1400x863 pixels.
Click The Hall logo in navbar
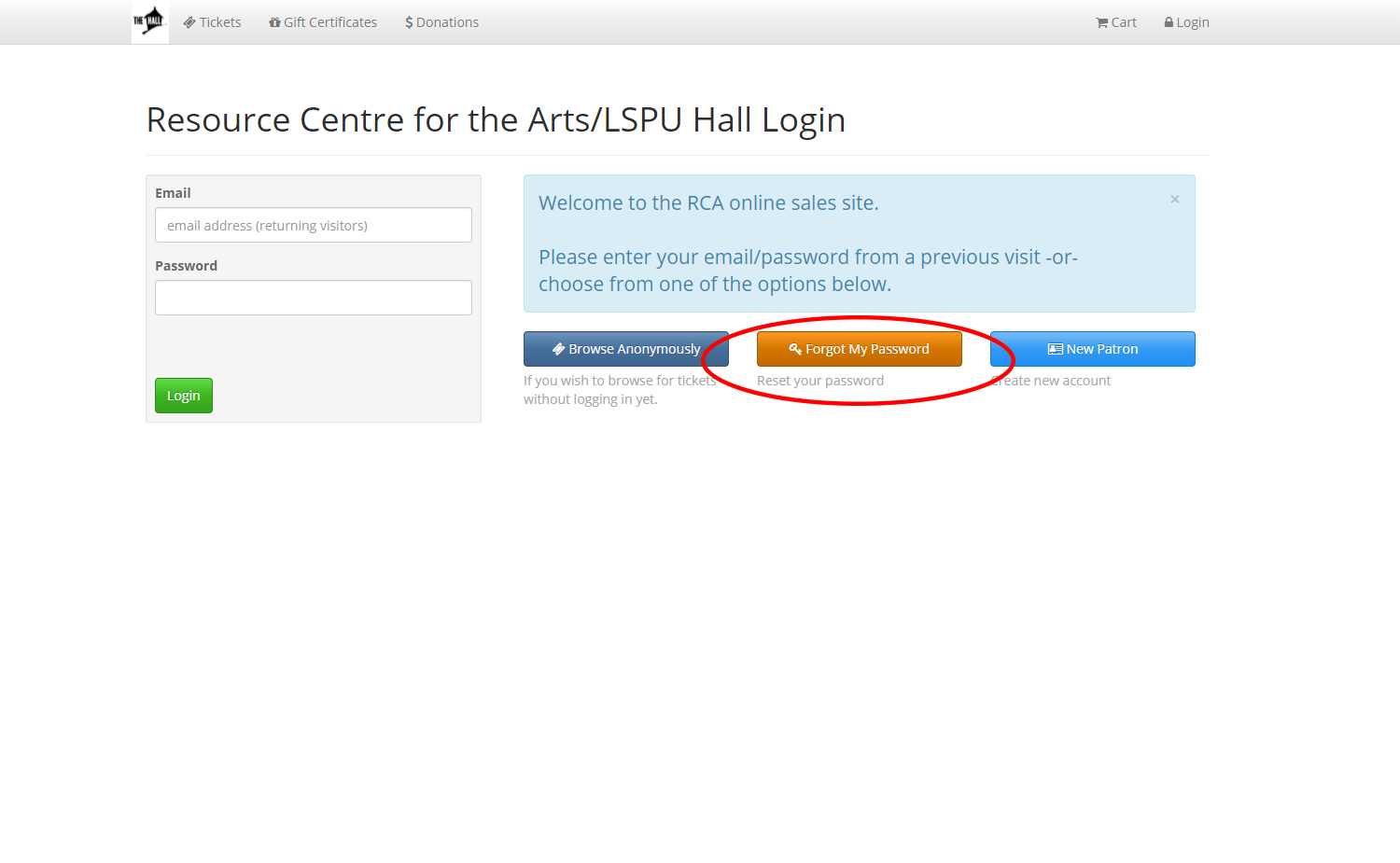[150, 21]
